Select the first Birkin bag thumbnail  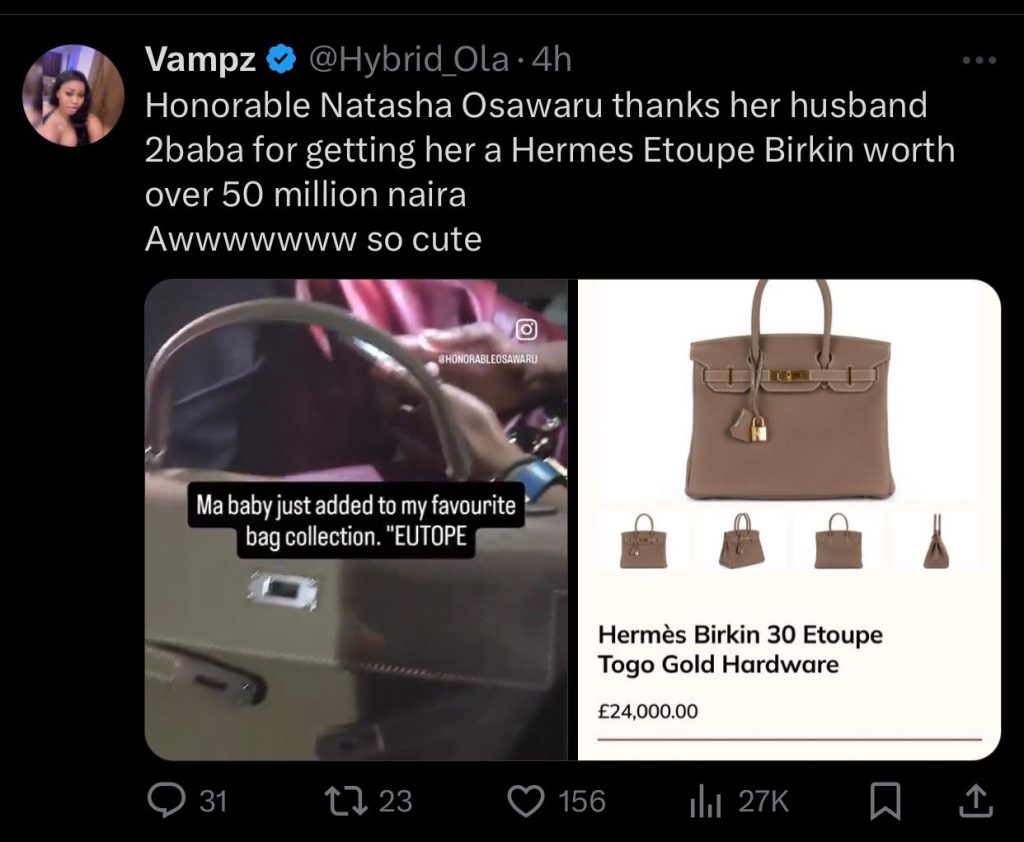pos(643,541)
